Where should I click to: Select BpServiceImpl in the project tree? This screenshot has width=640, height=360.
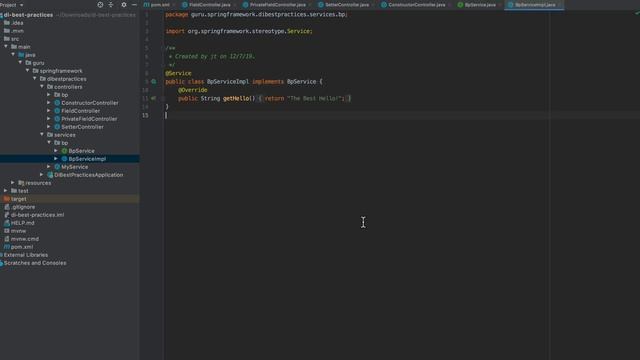[x=87, y=159]
